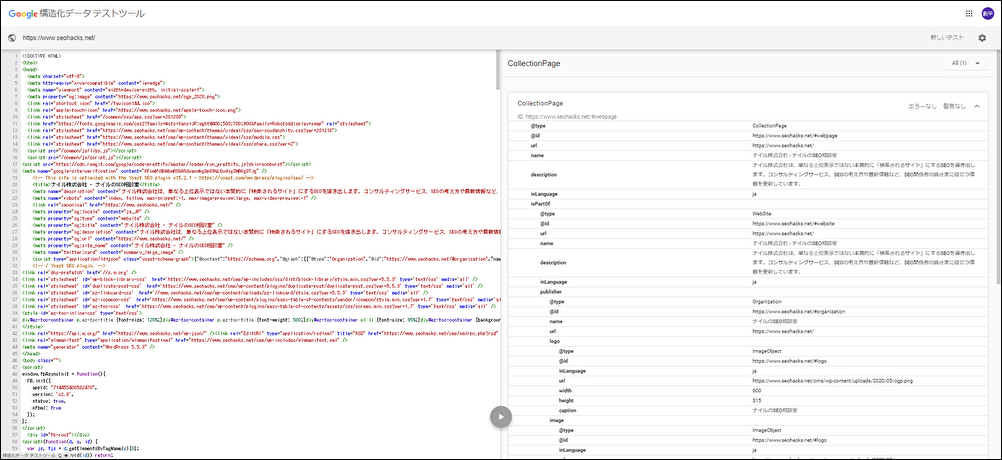1002x460 pixels.
Task: Open the Google apps grid menu
Action: point(969,13)
